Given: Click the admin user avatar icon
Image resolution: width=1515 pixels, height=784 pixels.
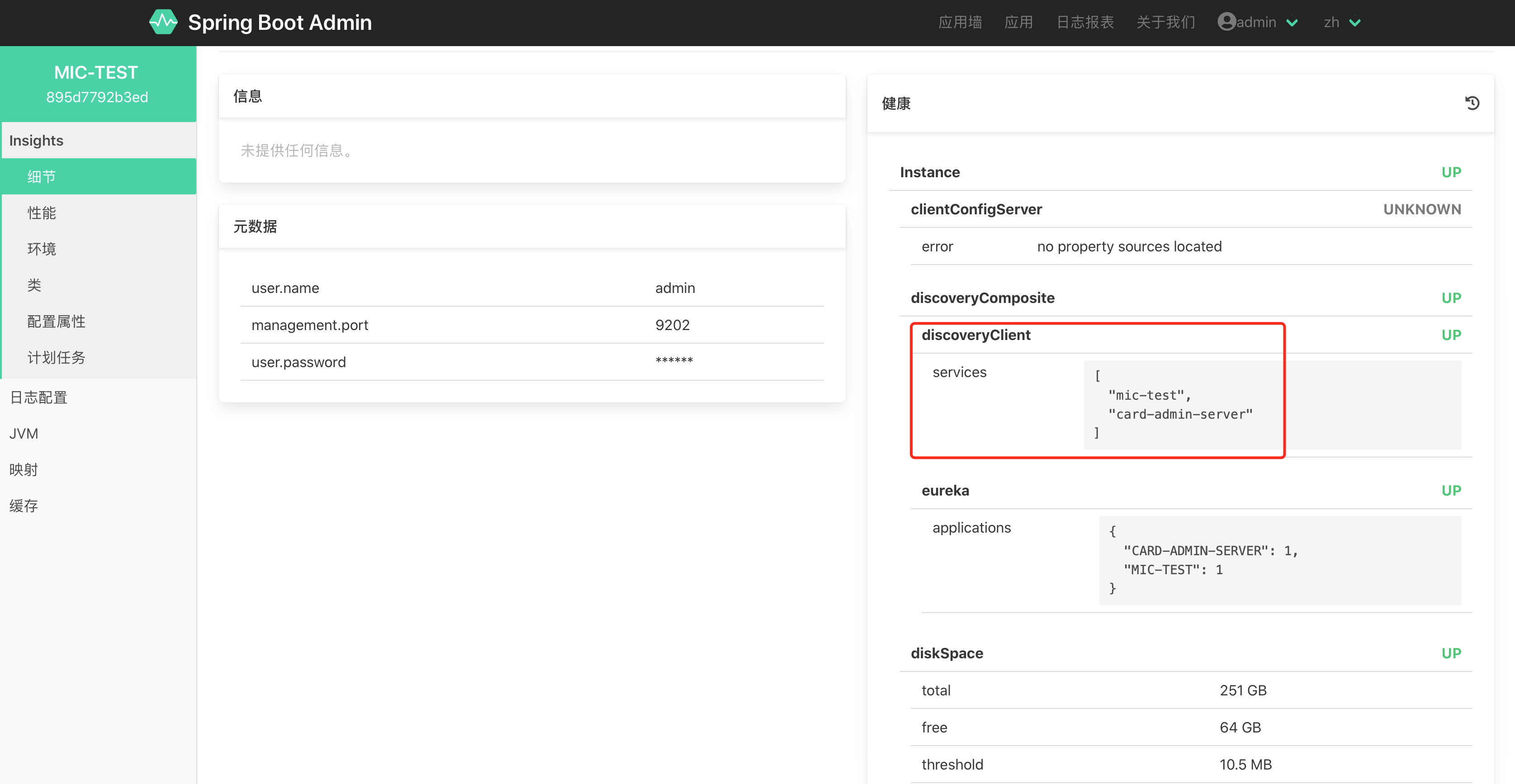Looking at the screenshot, I should [1226, 22].
